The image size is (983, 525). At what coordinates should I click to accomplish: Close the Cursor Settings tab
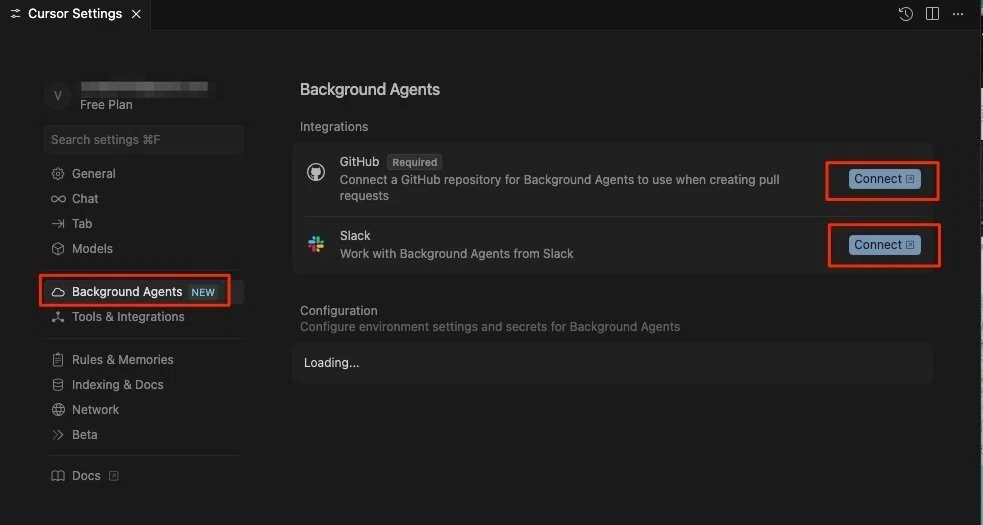136,14
